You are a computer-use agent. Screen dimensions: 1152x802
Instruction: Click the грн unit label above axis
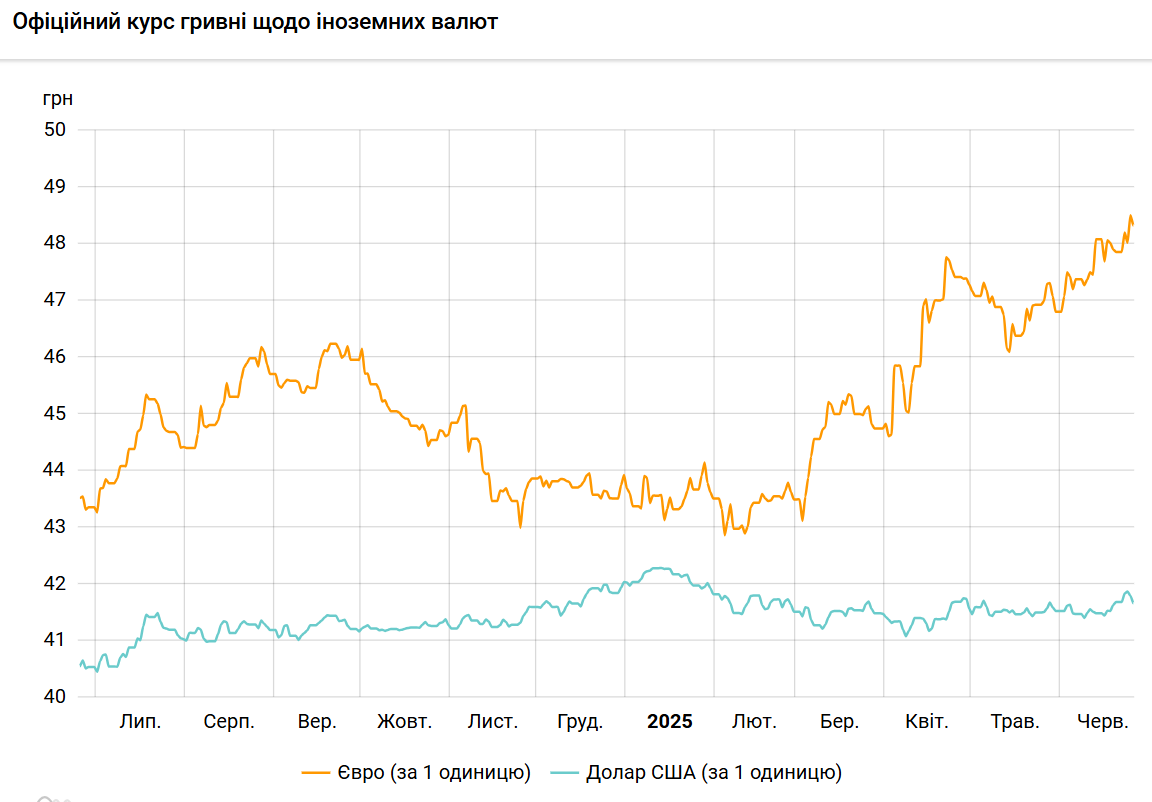[x=57, y=99]
